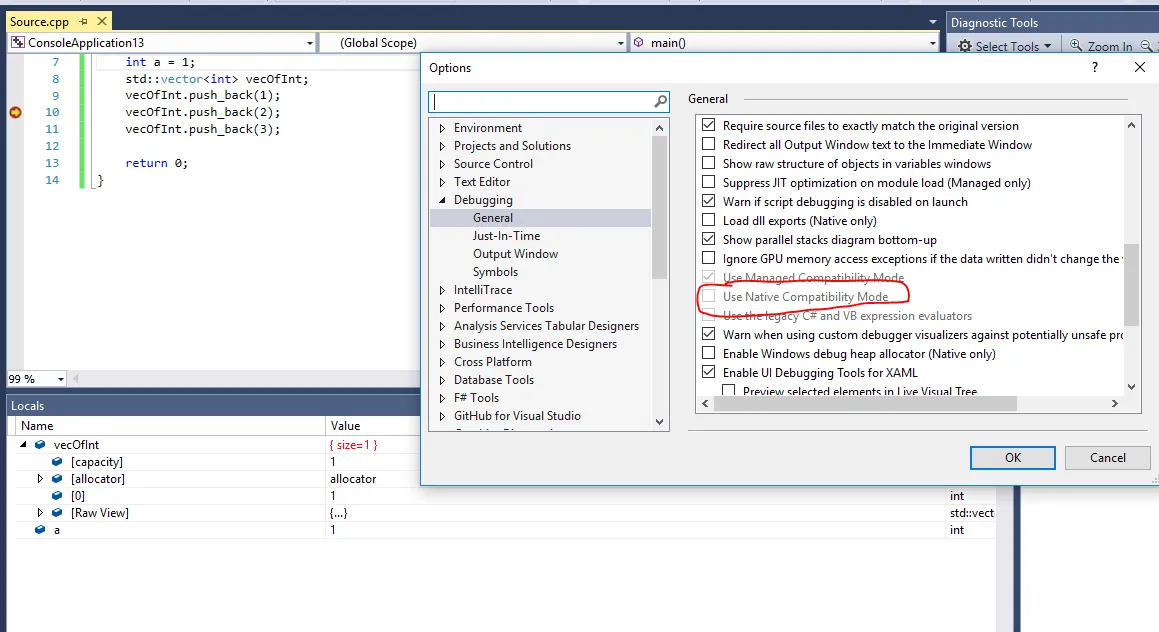Enable Load dll exports (Native only)

click(708, 220)
